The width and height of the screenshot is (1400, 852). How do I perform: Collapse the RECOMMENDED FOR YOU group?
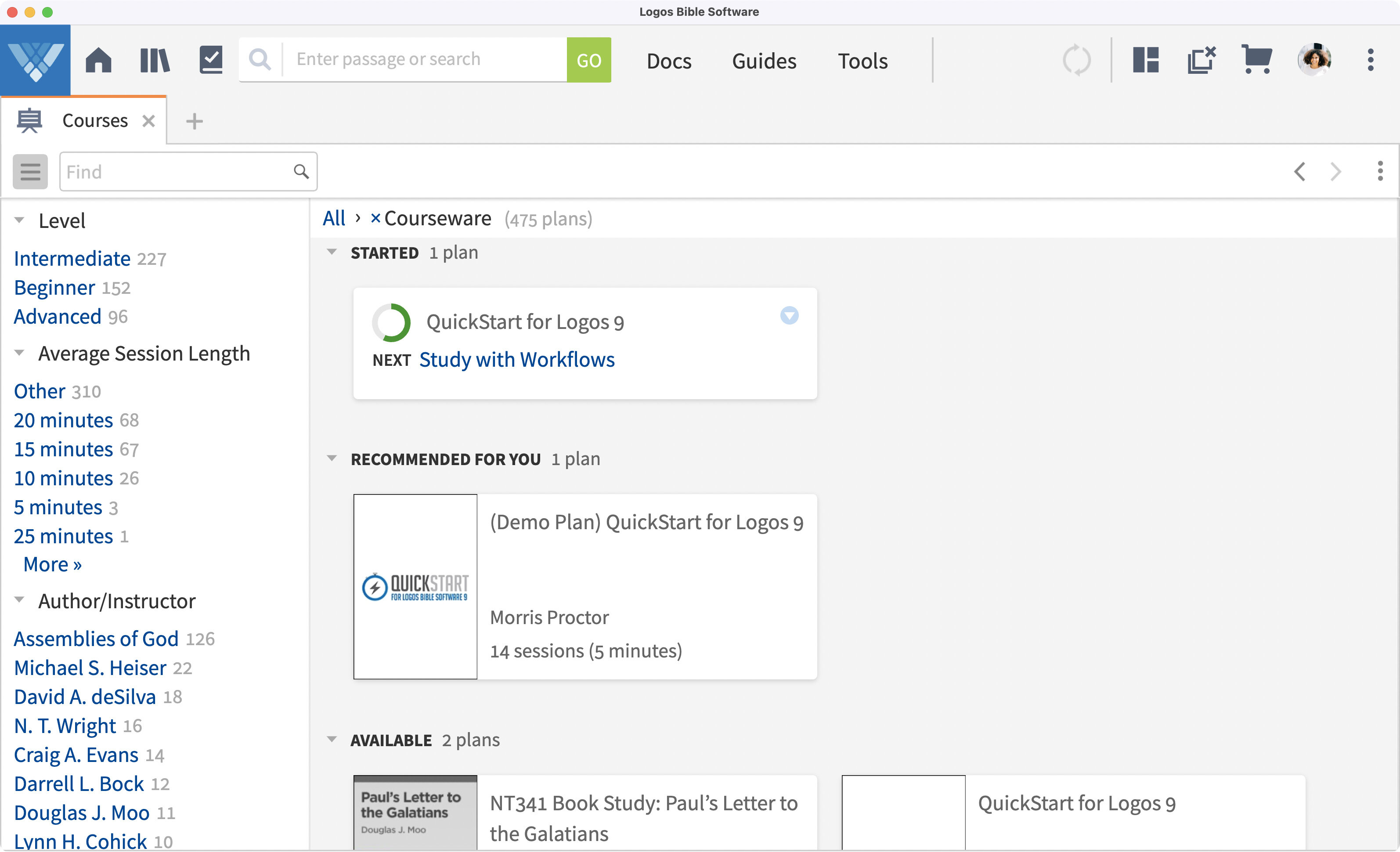point(332,458)
